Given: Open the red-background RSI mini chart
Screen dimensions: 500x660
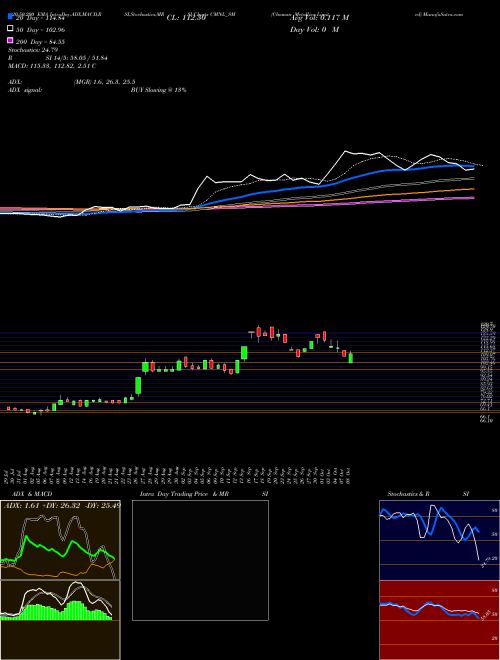Looking at the screenshot, I should coord(439,620).
